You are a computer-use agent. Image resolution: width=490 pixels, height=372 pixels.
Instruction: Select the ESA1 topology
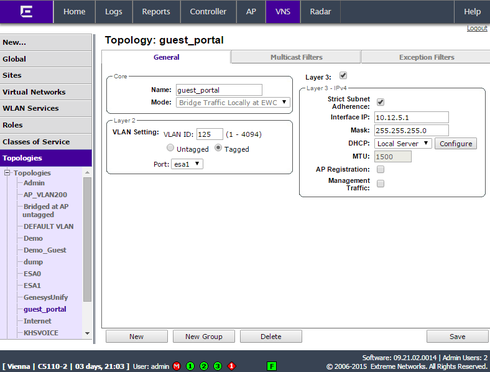pos(32,286)
